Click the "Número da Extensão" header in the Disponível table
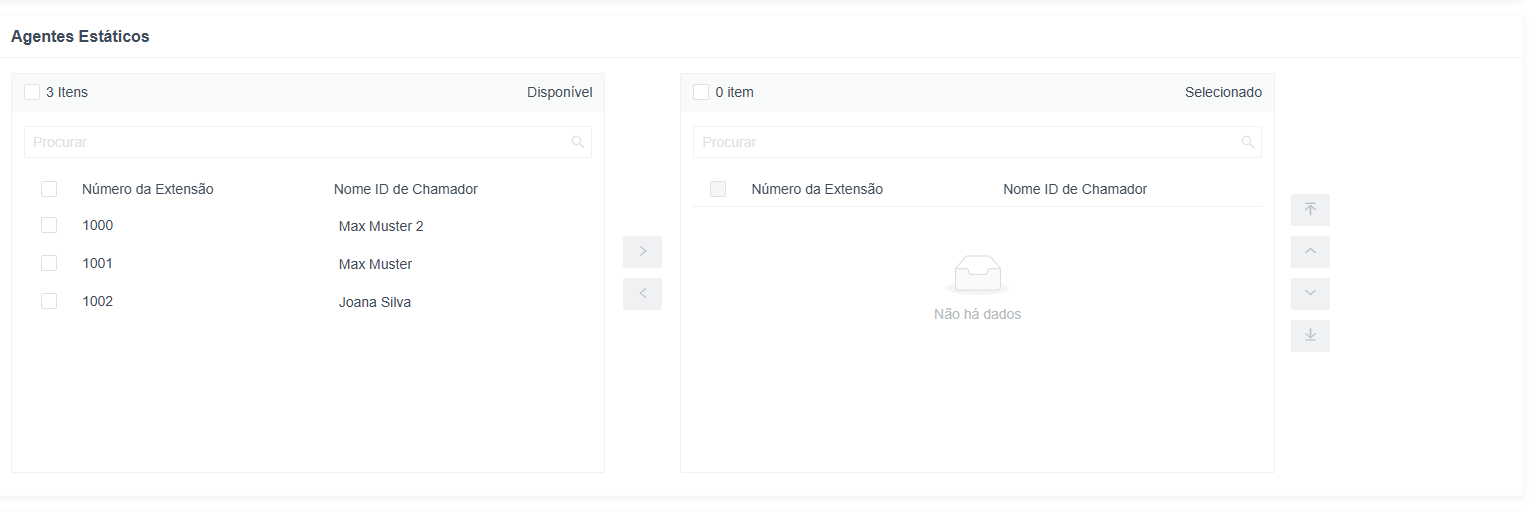 [148, 189]
